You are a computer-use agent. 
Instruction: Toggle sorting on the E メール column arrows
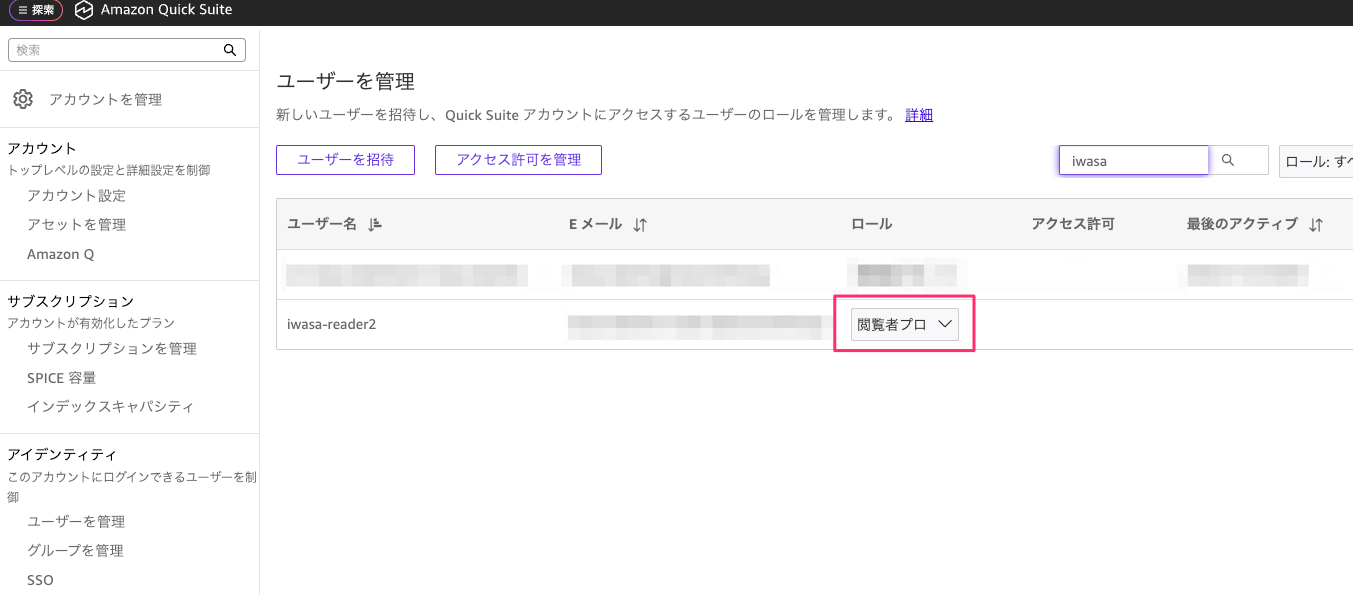pos(638,224)
